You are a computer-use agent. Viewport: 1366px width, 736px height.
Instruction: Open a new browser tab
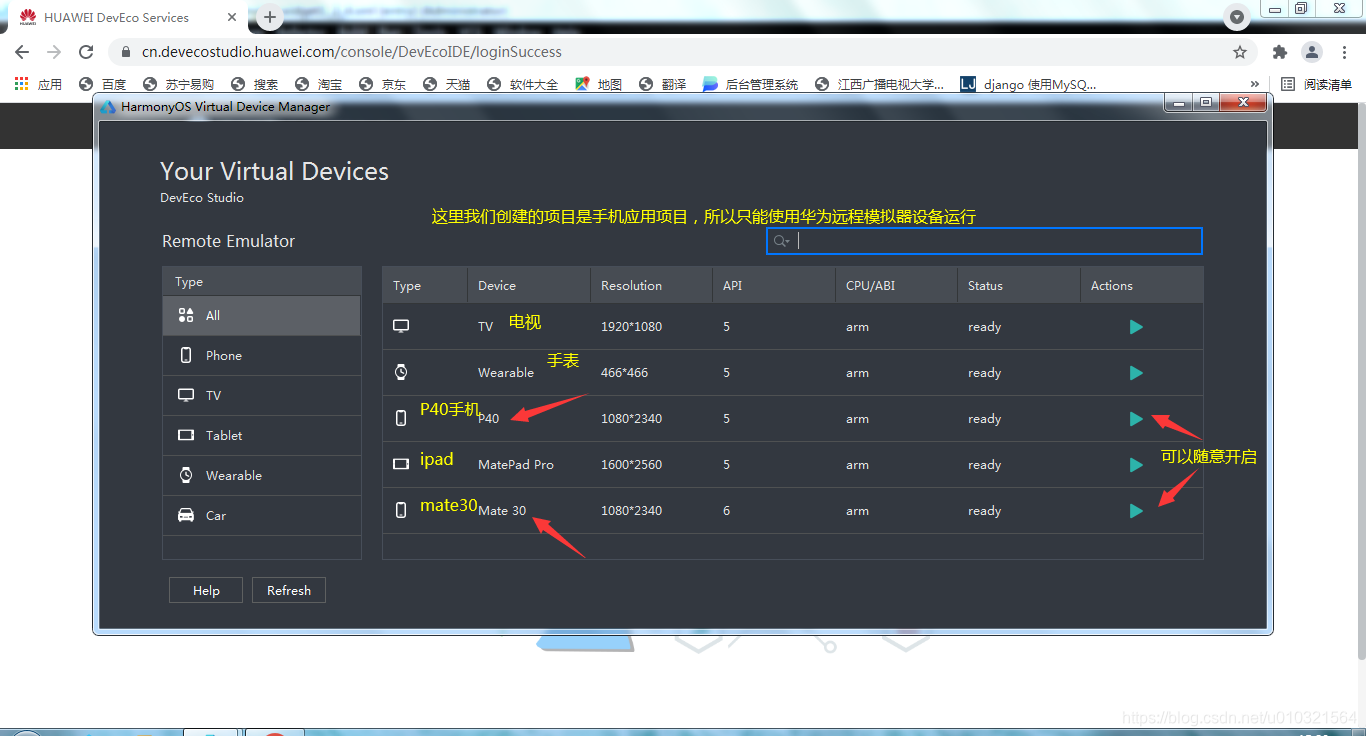tap(269, 17)
